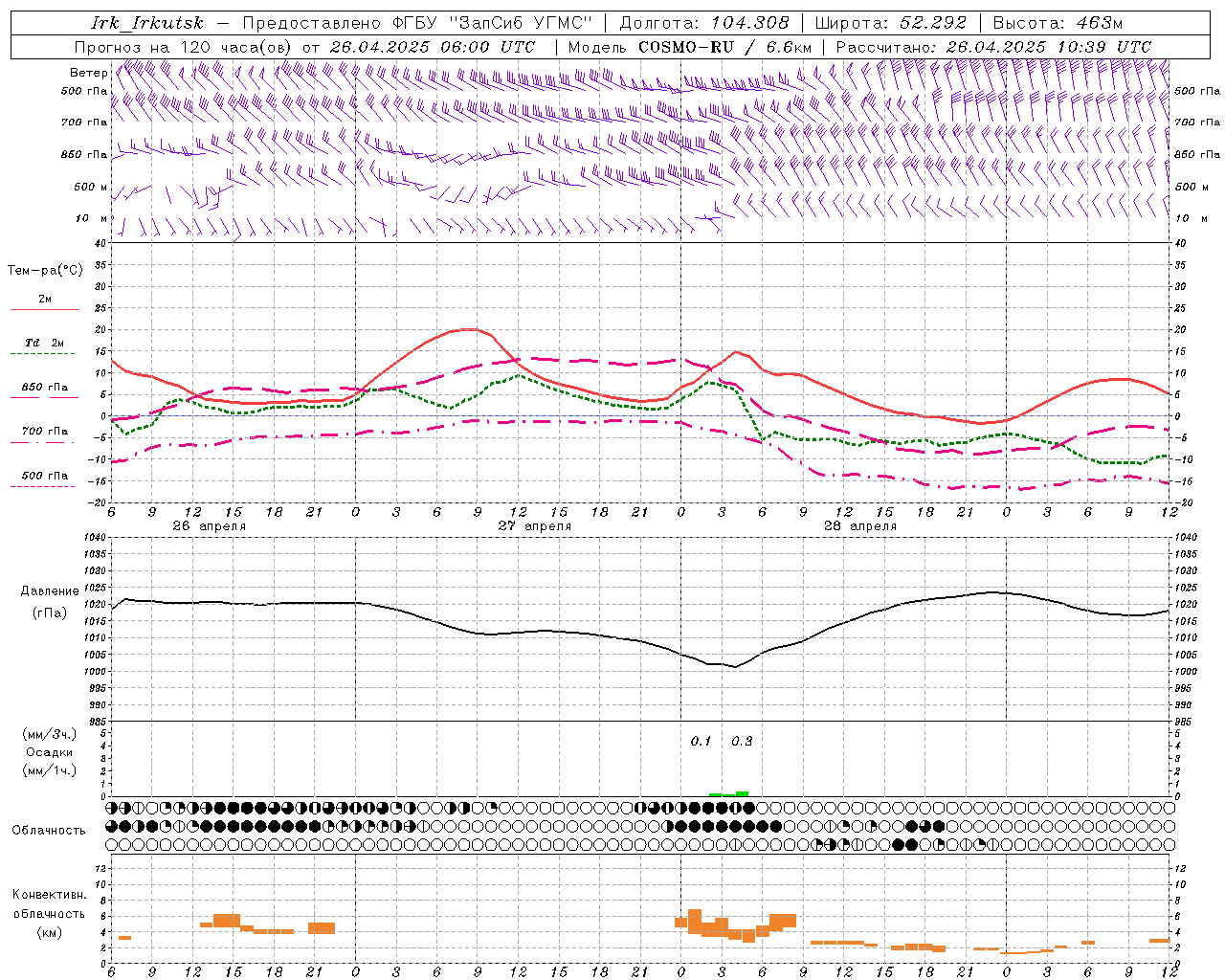This screenshot has width=1225, height=980.
Task: Select the Давление panel label
Action: [48, 591]
